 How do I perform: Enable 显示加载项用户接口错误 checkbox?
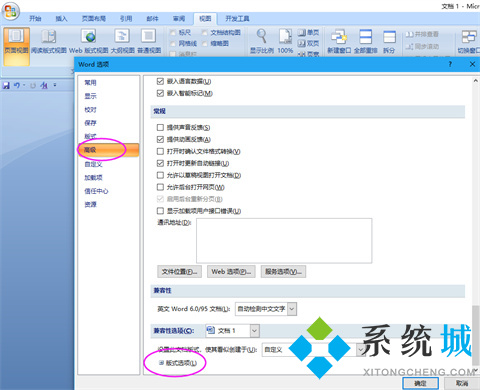point(160,211)
